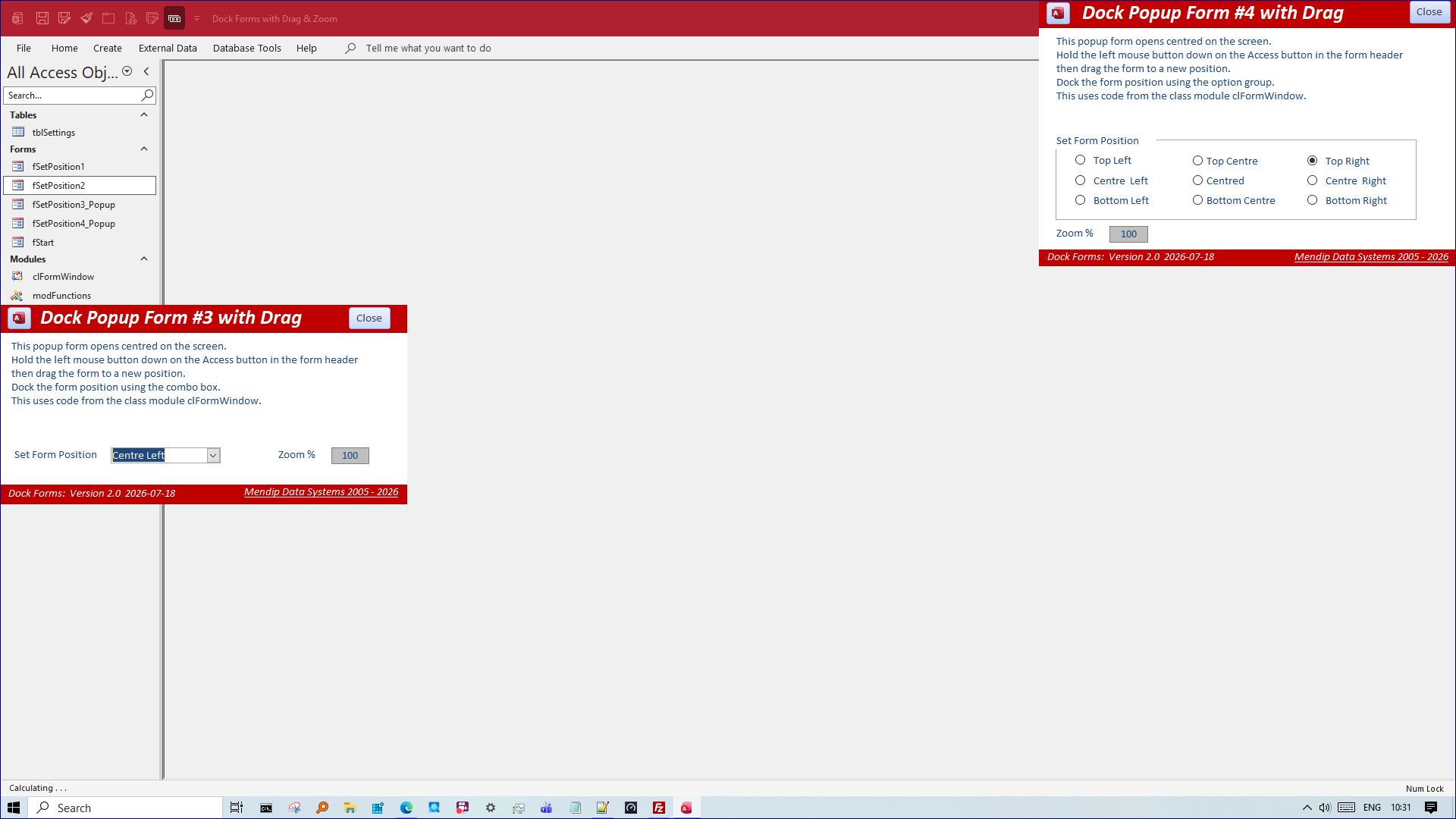Click the Save icon in quick access toolbar
The height and width of the screenshot is (819, 1456).
click(42, 18)
